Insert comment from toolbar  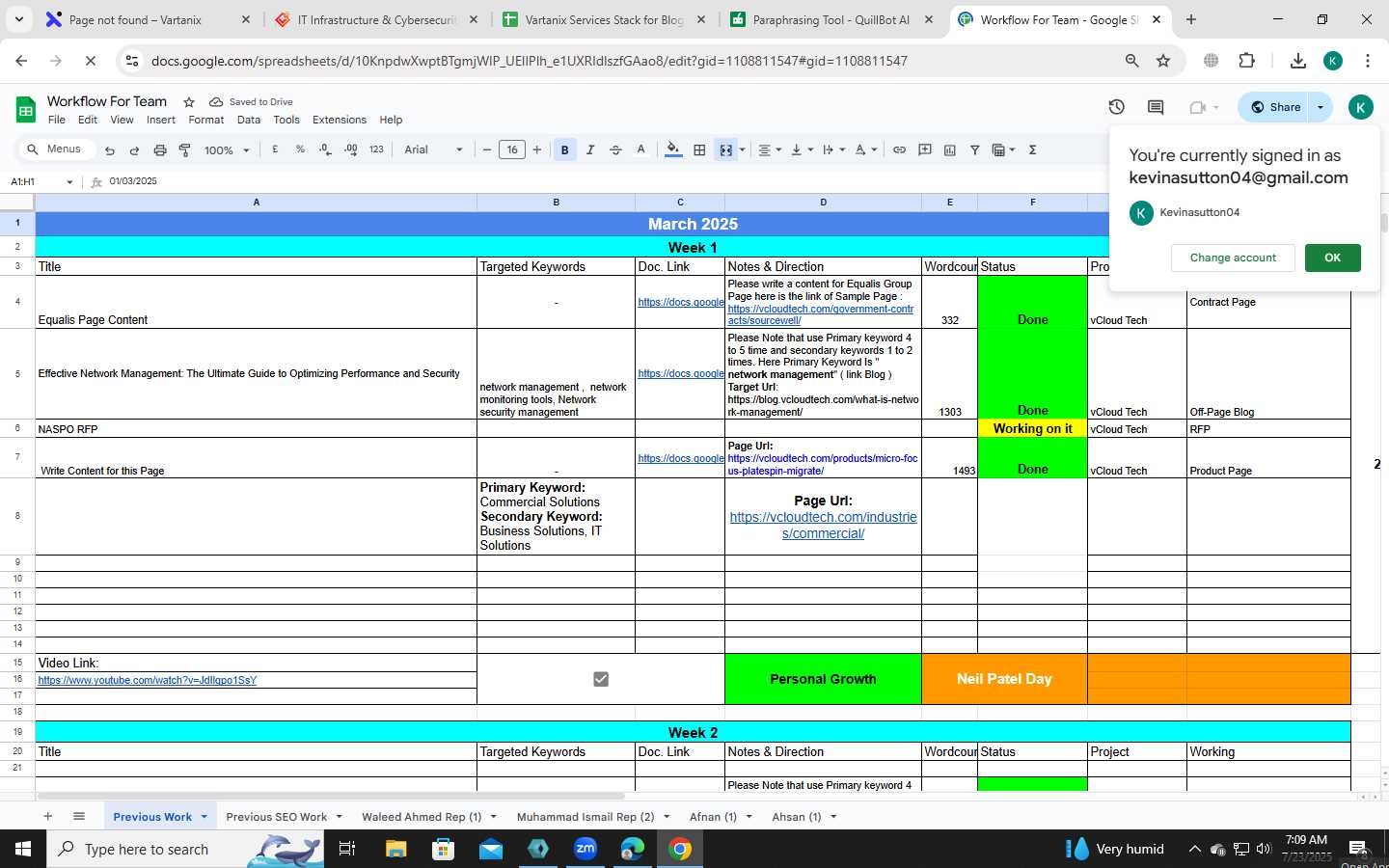pyautogui.click(x=924, y=149)
